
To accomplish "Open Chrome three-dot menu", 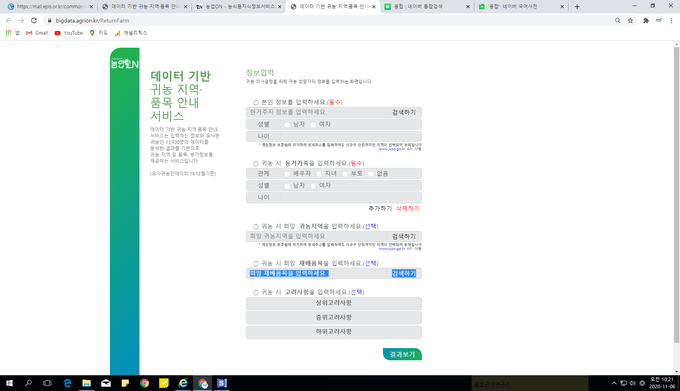I will tap(671, 20).
